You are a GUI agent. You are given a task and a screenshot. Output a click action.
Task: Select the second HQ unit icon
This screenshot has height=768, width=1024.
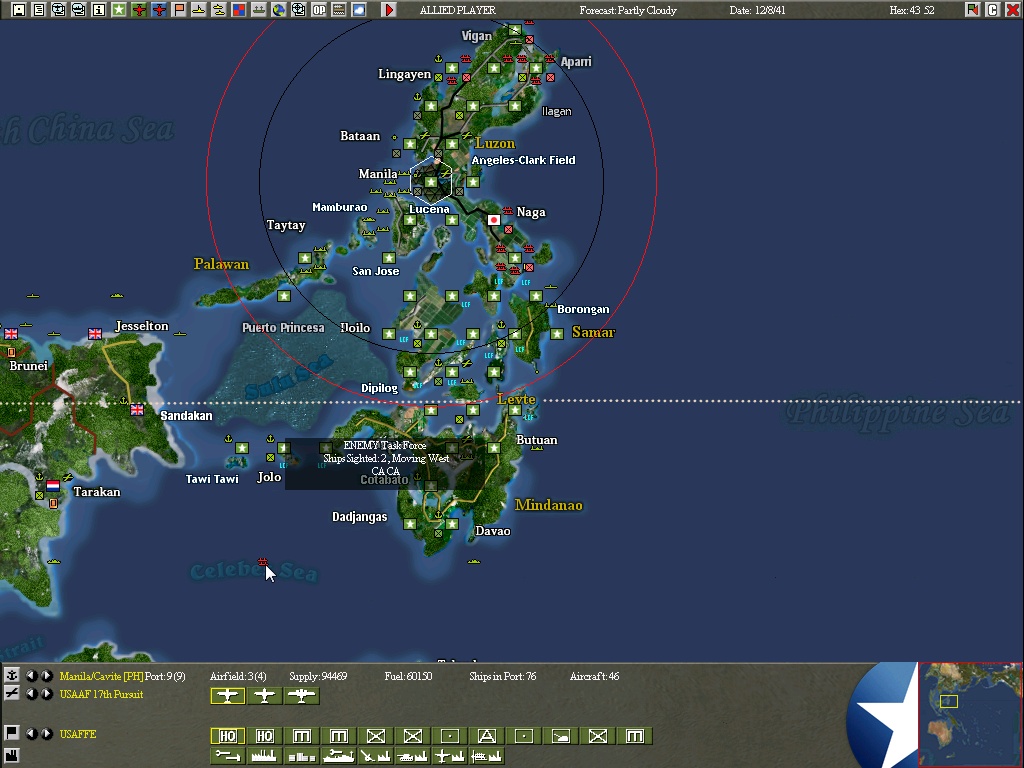pos(264,736)
